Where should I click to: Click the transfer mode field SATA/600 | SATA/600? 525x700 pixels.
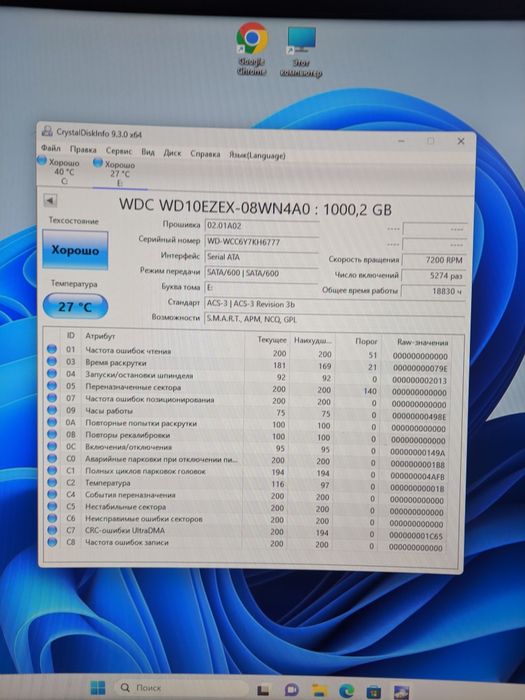(262, 273)
